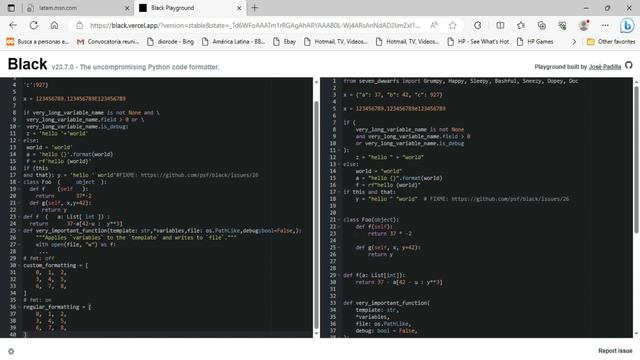Open the GitHub repository icon
The width and height of the screenshot is (640, 360).
coord(629,65)
